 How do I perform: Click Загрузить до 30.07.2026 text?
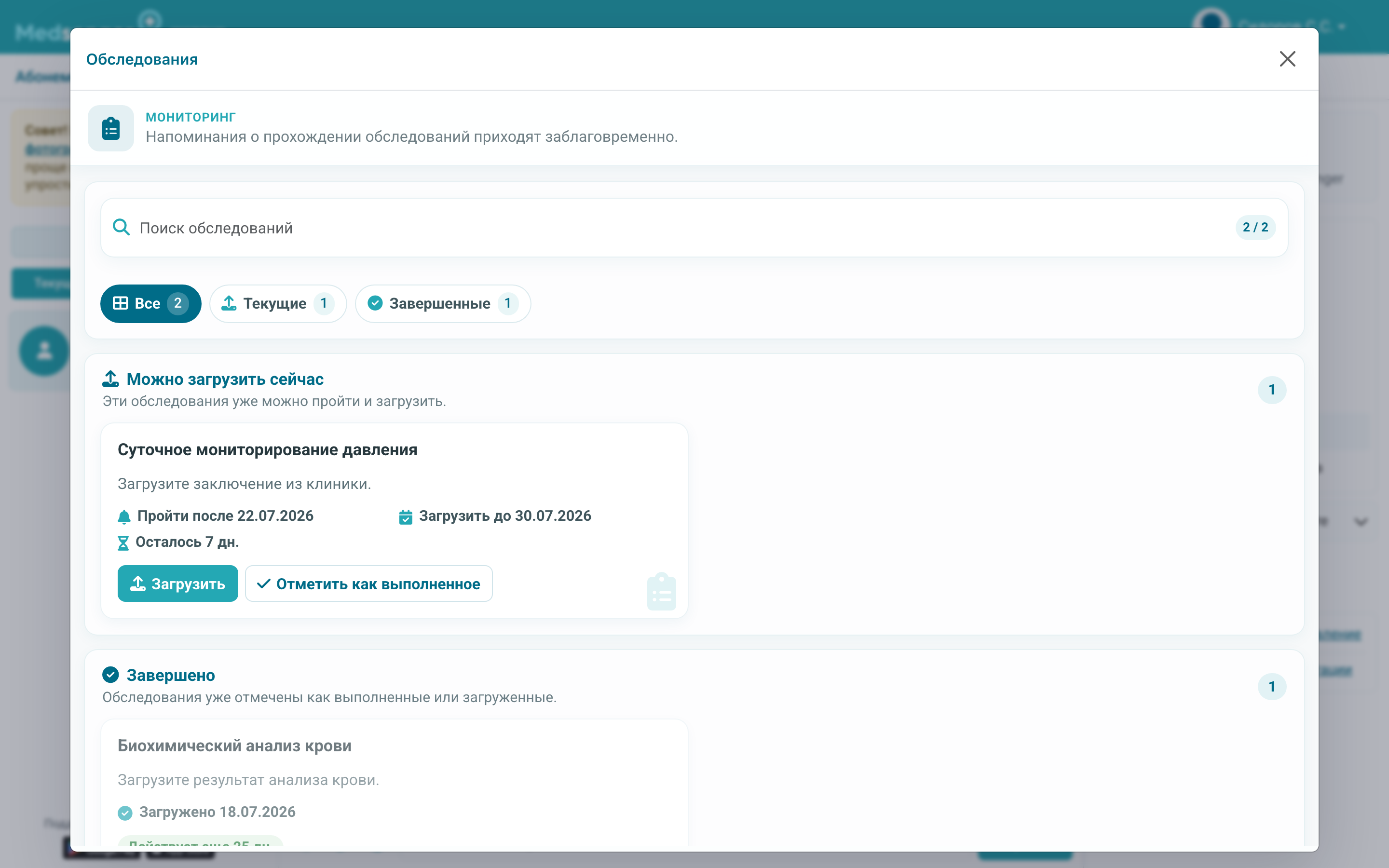504,515
